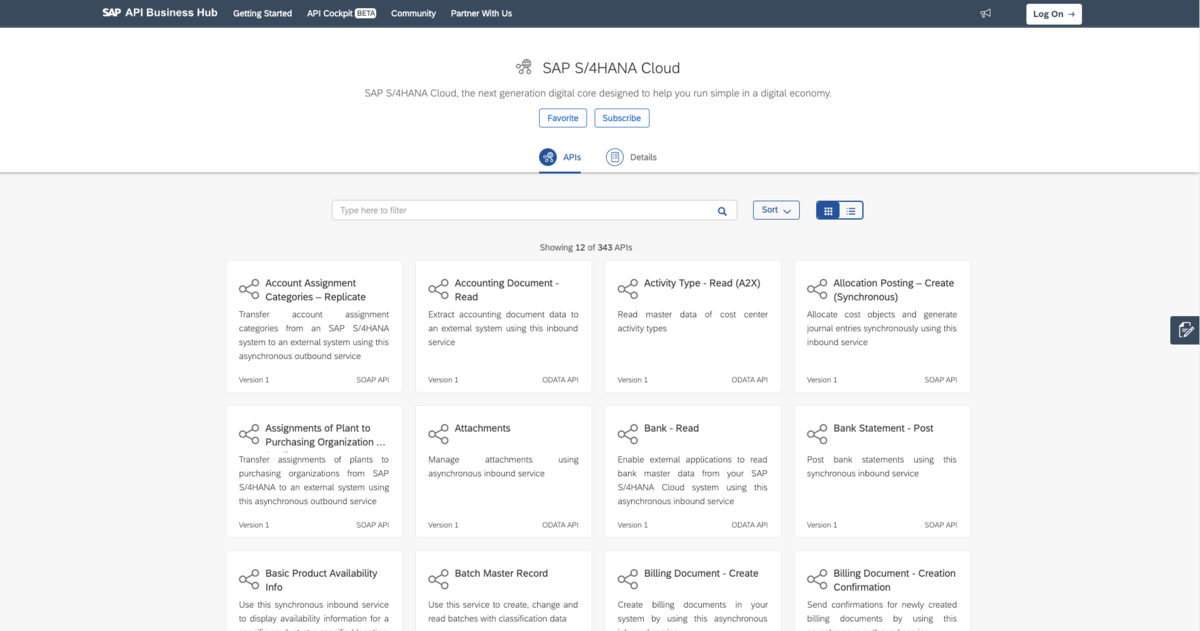Click the APIs tab circular icon

pos(548,157)
